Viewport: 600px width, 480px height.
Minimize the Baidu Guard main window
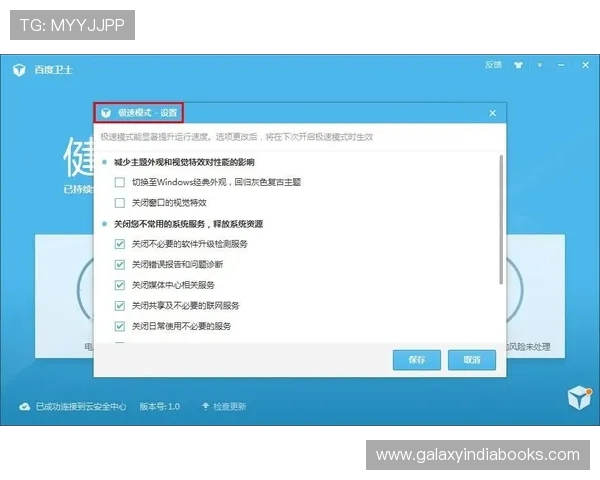pos(561,65)
